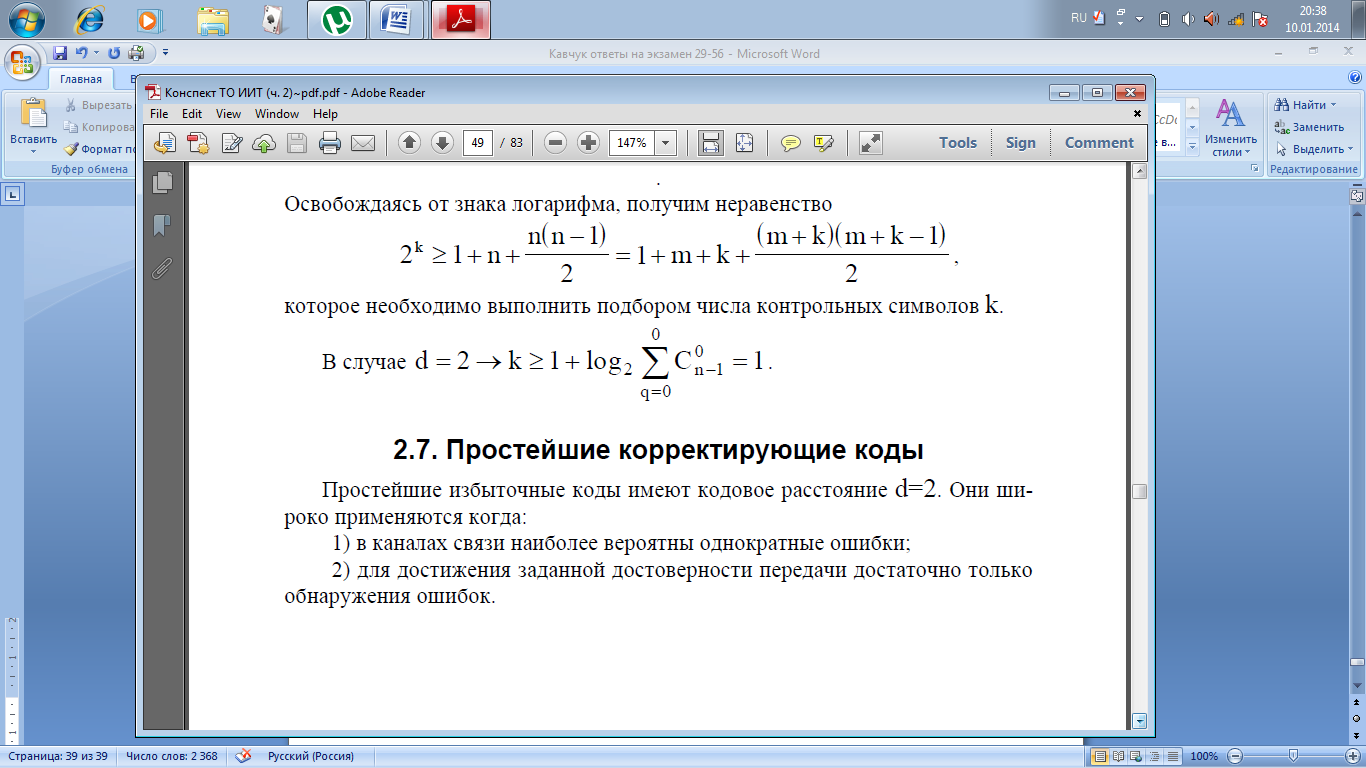
Task: Click the Export PDF icon in Adobe Reader
Action: coord(165,143)
